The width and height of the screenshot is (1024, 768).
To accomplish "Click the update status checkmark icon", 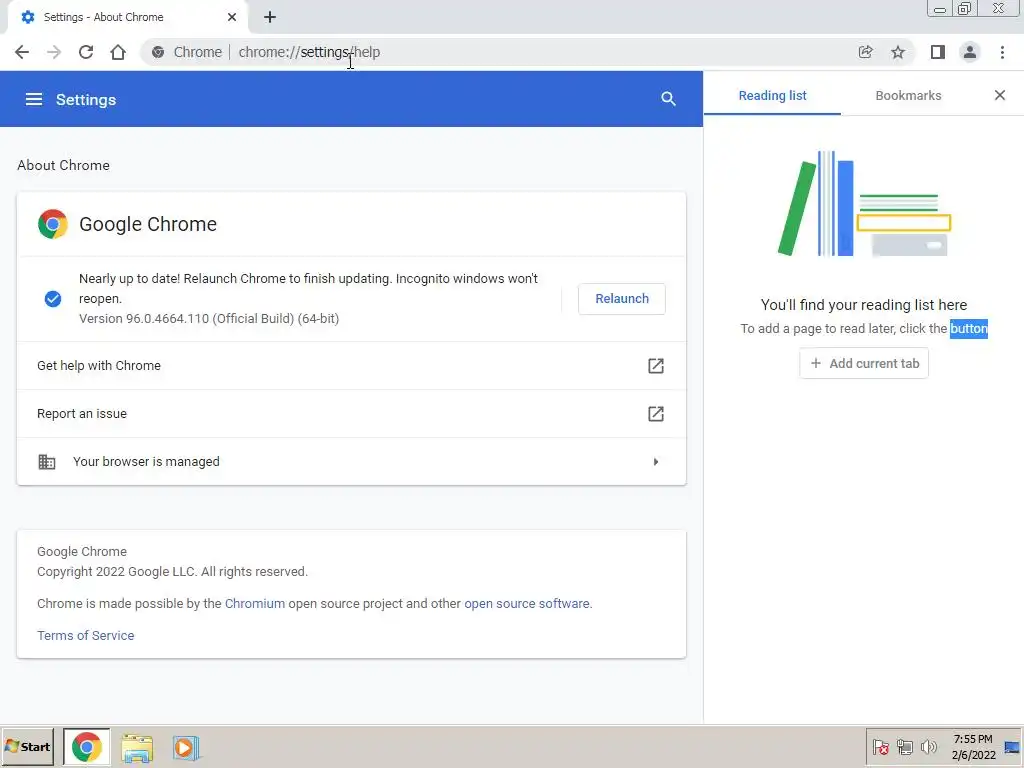I will (53, 298).
